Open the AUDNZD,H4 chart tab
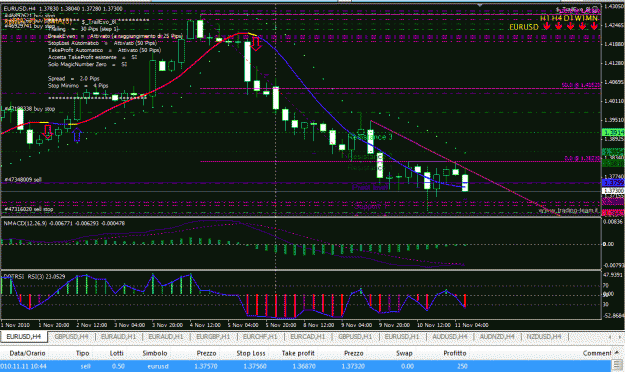Image resolution: width=625 pixels, height=372 pixels. coord(497,337)
